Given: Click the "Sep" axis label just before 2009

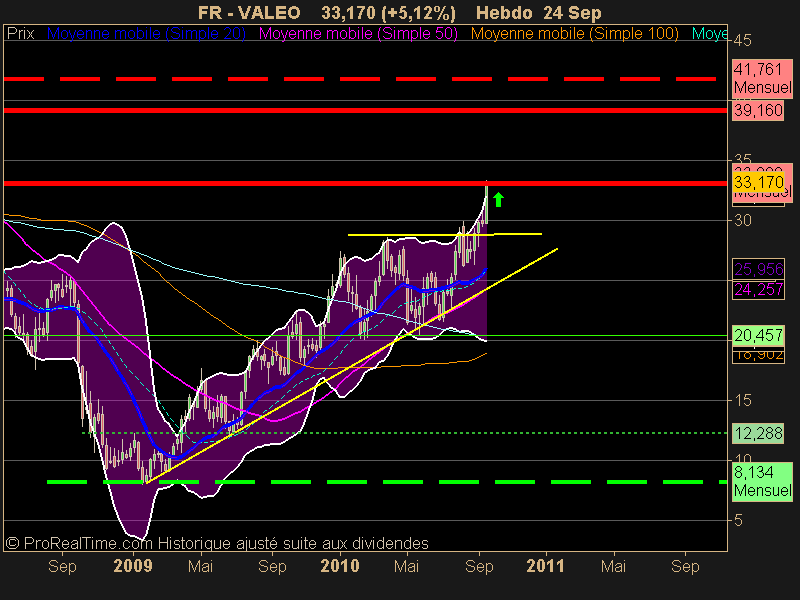Looking at the screenshot, I should pos(62,567).
